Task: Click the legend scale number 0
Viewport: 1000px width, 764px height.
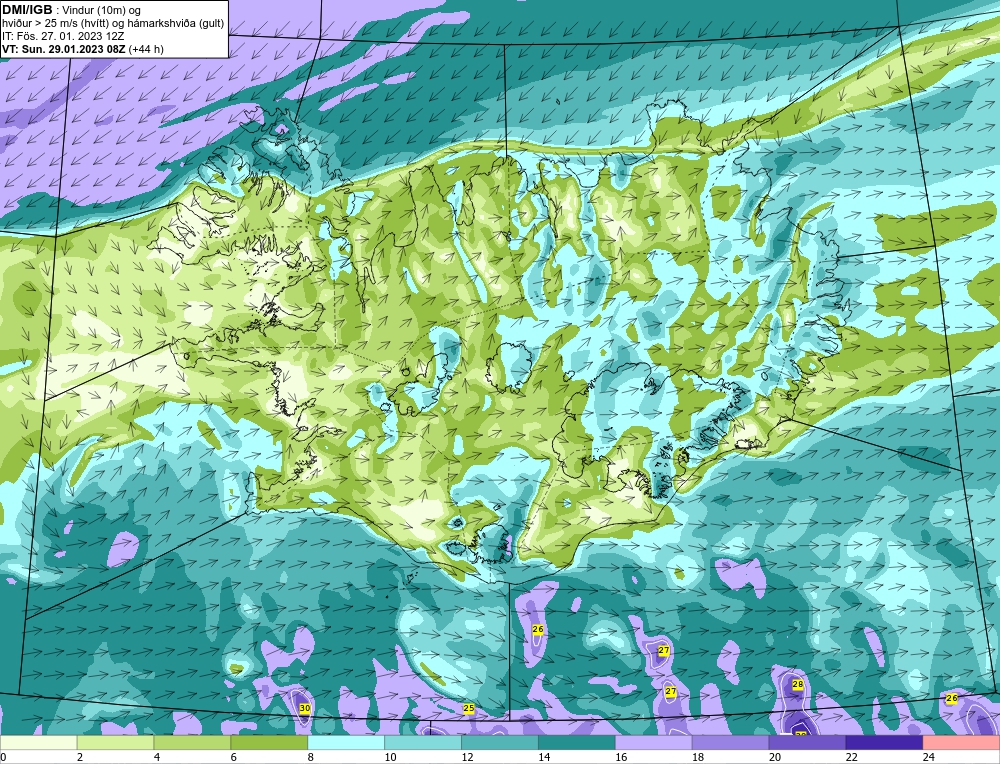Action: pos(3,757)
